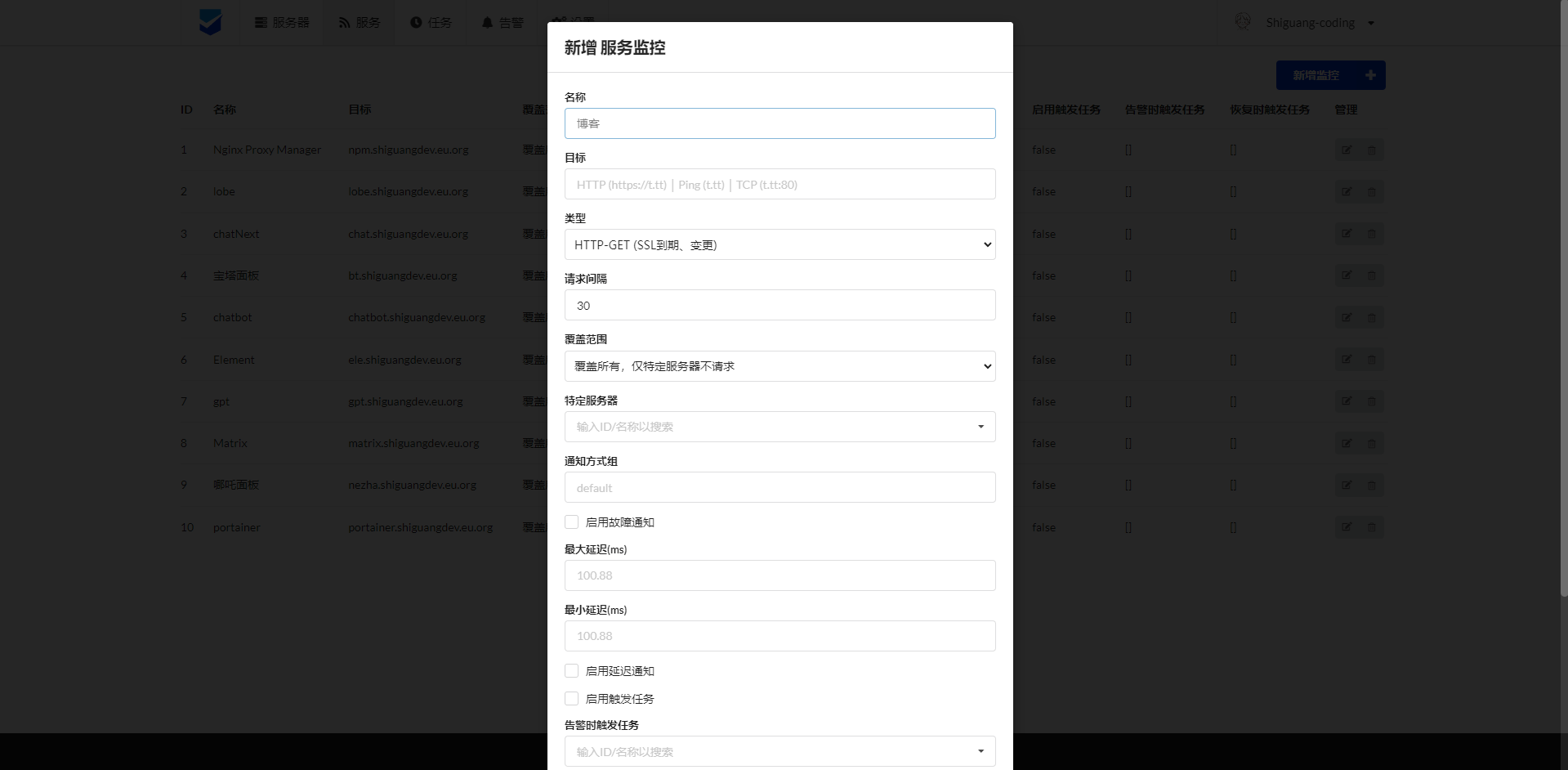Screen dimensions: 1568x770
Task: Edit the Matrix monitor
Action: [x=1347, y=444]
